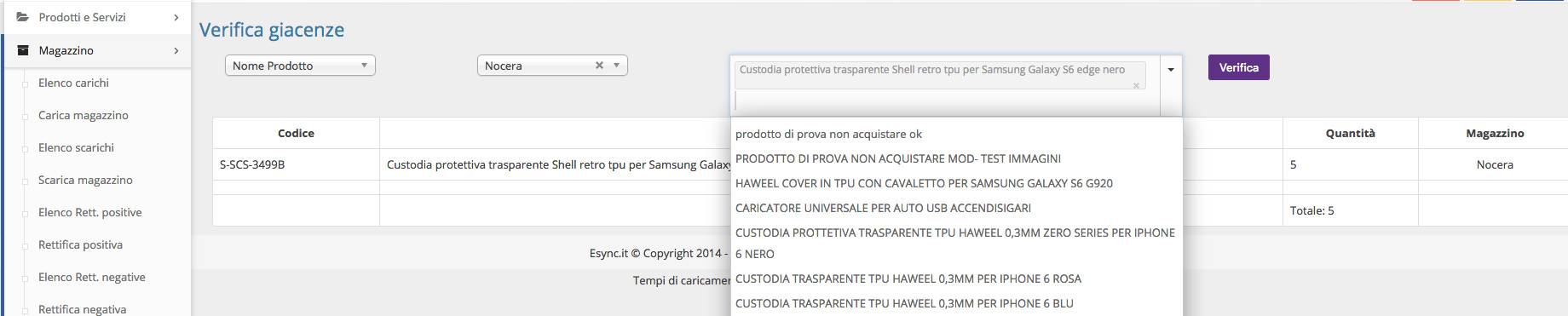This screenshot has width=1568, height=316.
Task: Expand the Prodotti e Servizi chevron
Action: (x=176, y=17)
